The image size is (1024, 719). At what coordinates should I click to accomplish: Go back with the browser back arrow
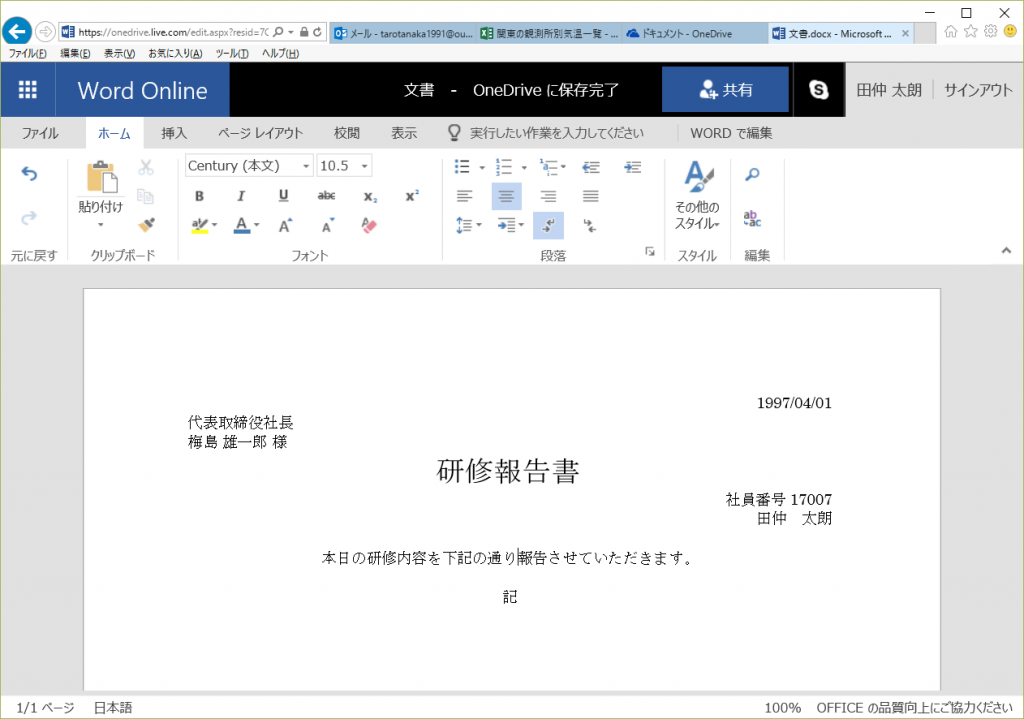18,31
